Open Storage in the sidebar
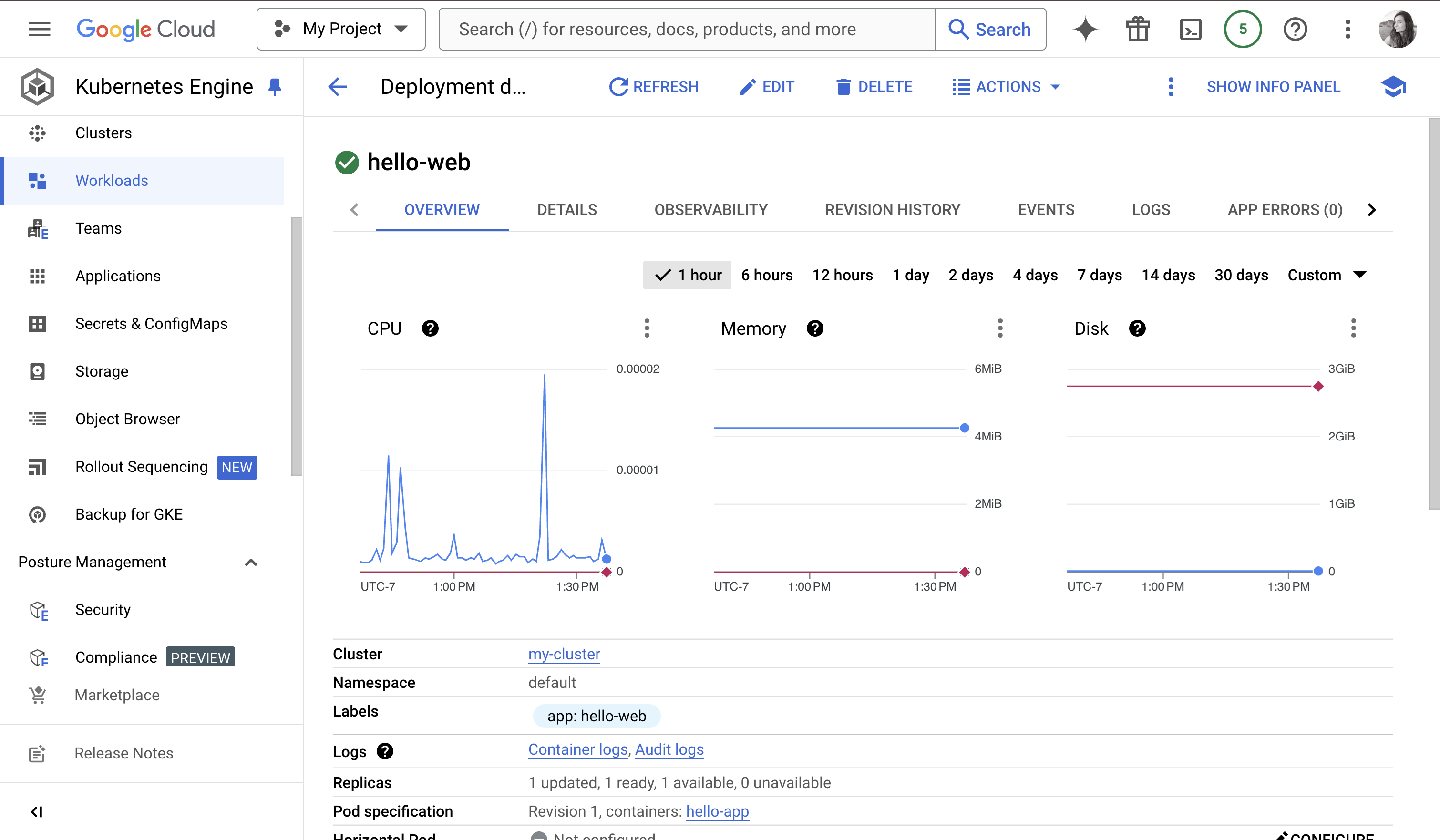Image resolution: width=1440 pixels, height=840 pixels. tap(143, 371)
